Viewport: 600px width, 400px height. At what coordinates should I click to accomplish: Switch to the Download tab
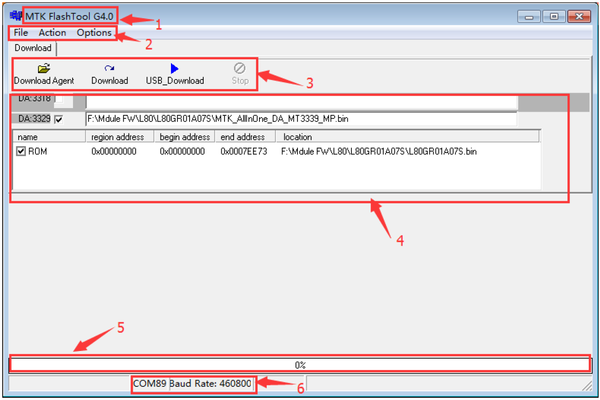point(33,48)
